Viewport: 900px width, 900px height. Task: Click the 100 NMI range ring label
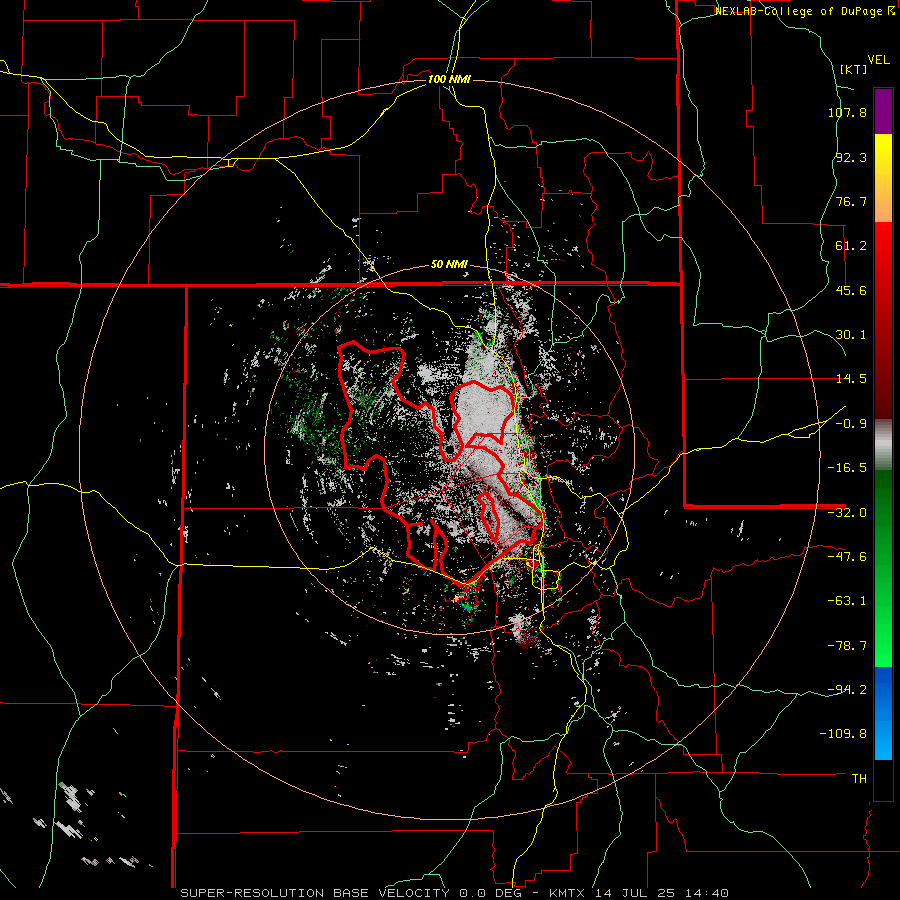pos(449,79)
